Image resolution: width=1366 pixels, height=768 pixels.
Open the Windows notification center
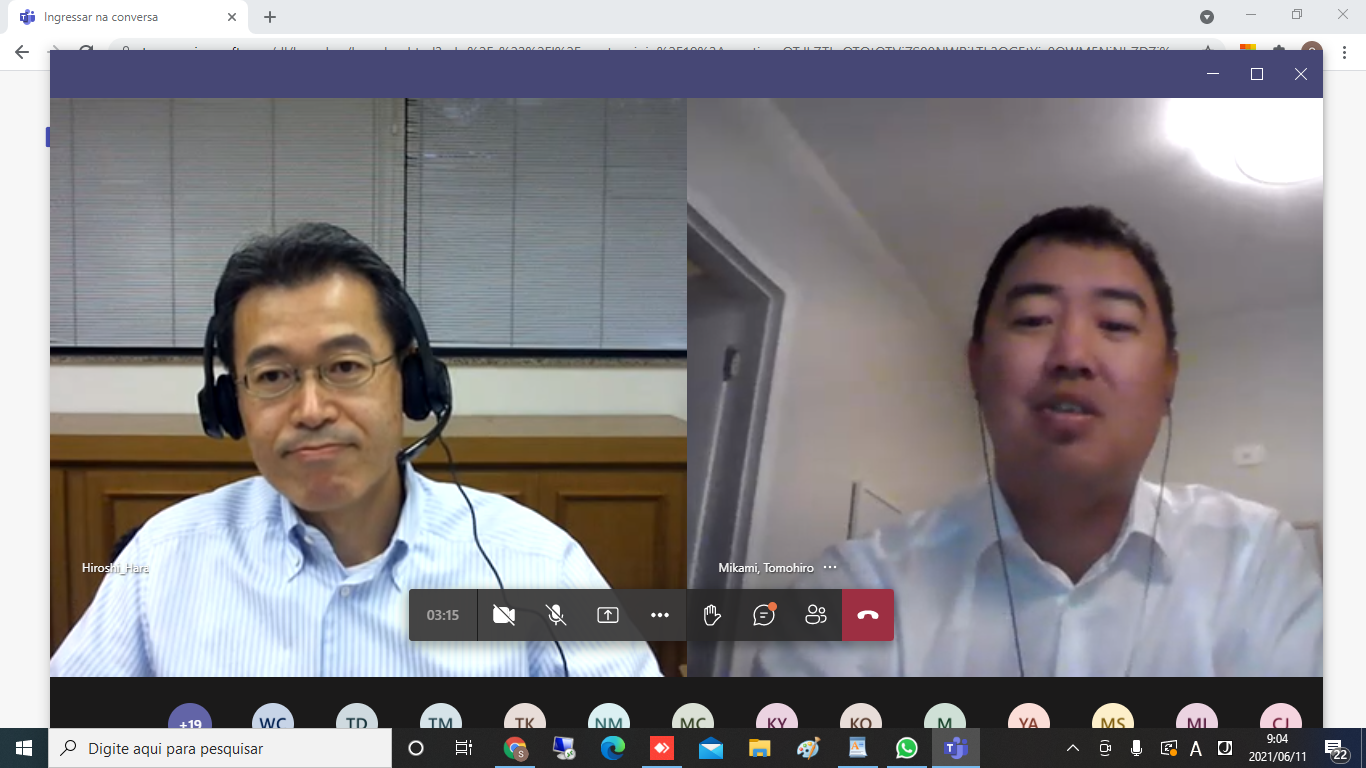(x=1336, y=748)
